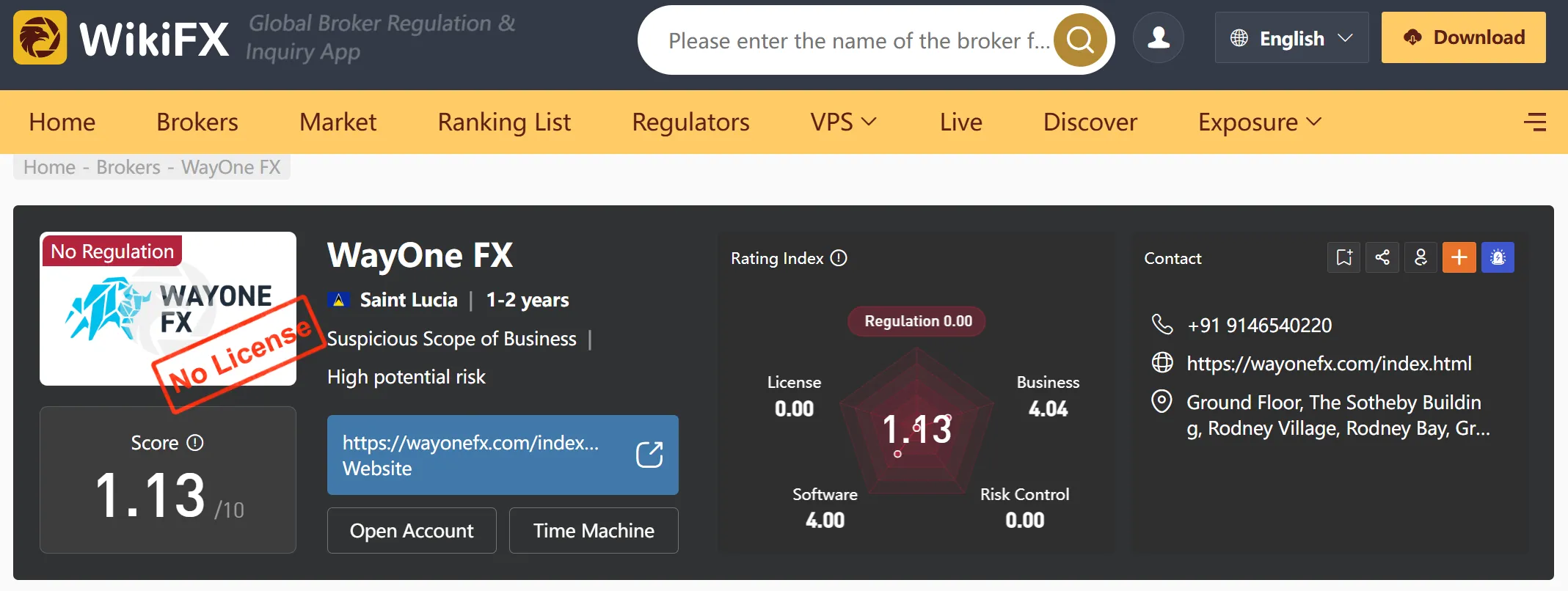The height and width of the screenshot is (591, 1568).
Task: Expand the Exposure menu
Action: [1260, 122]
